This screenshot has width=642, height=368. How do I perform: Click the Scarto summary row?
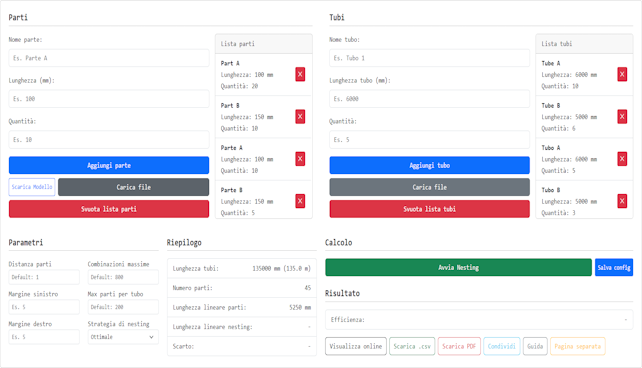tap(242, 346)
